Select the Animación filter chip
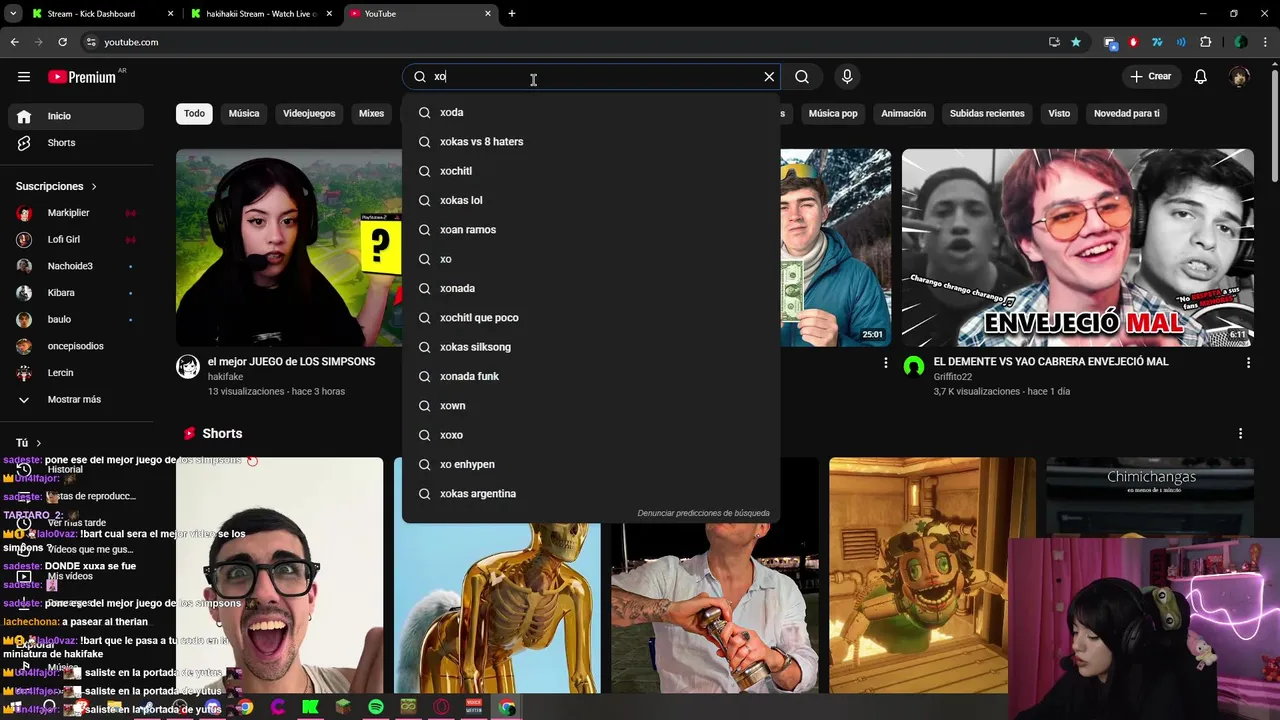The width and height of the screenshot is (1280, 720). coord(903,113)
